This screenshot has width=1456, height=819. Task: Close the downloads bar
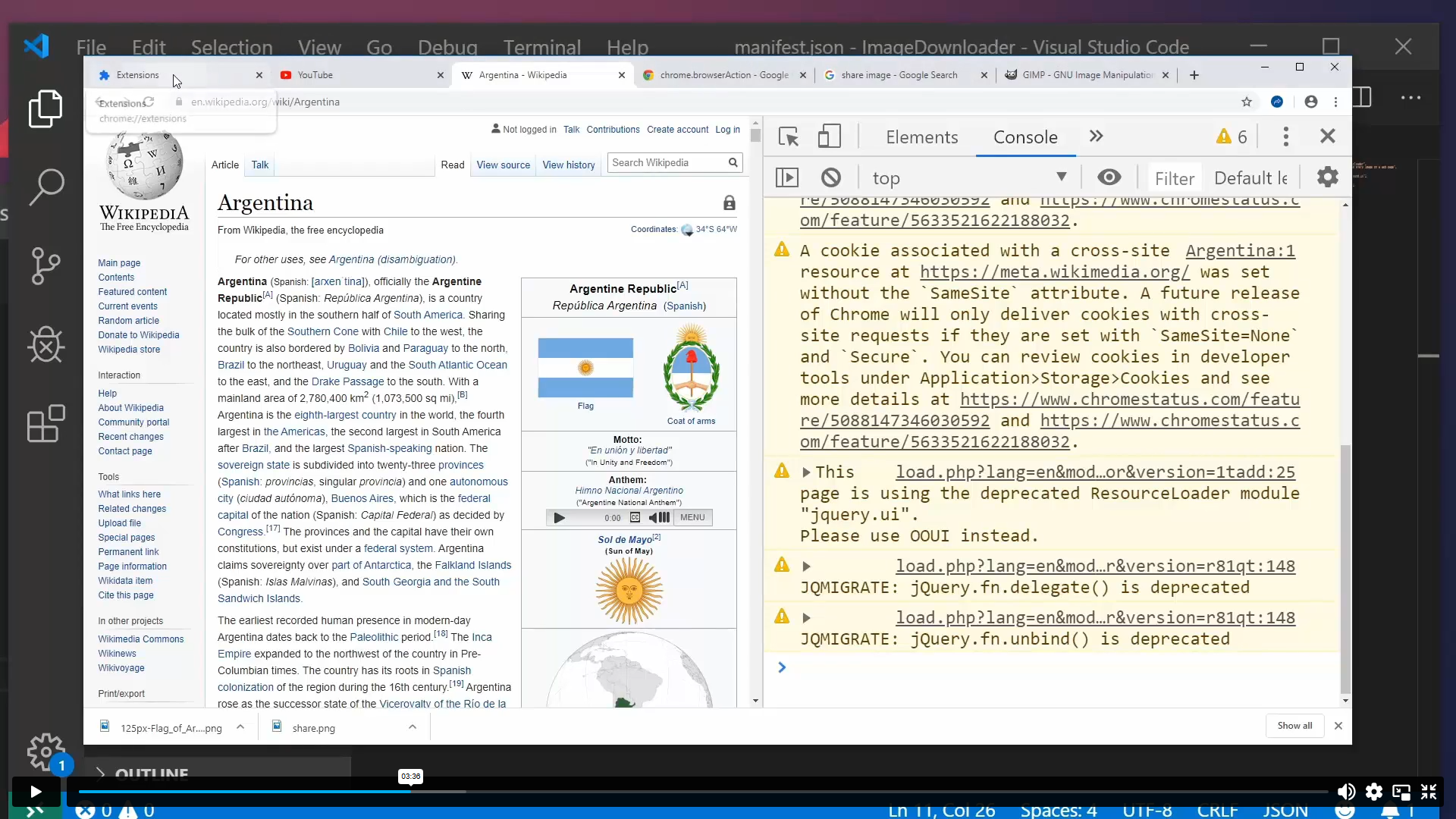pos(1338,726)
